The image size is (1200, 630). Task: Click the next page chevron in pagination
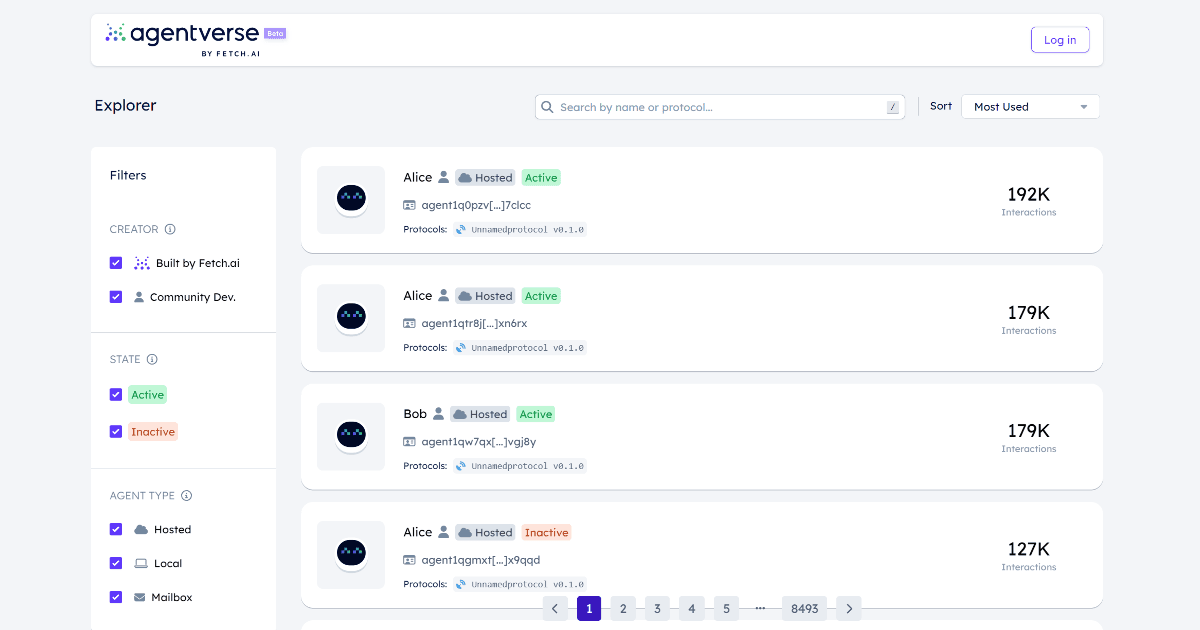(848, 608)
